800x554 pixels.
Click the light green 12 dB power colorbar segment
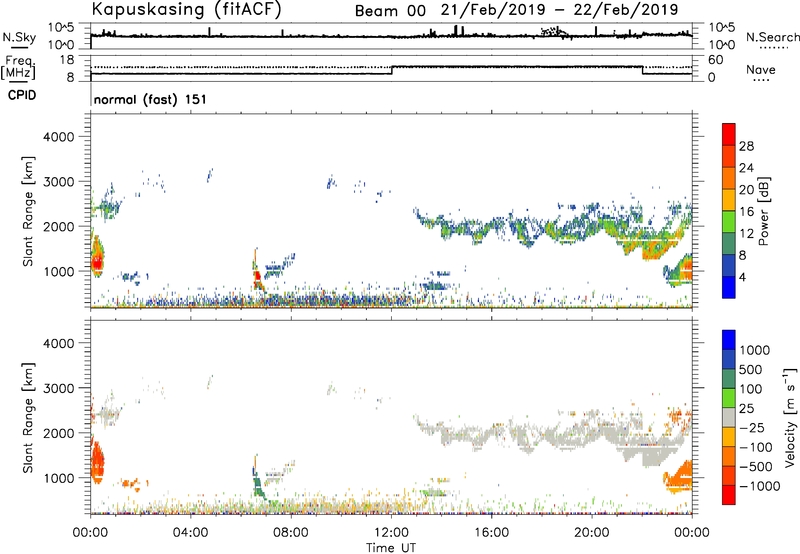pos(729,222)
